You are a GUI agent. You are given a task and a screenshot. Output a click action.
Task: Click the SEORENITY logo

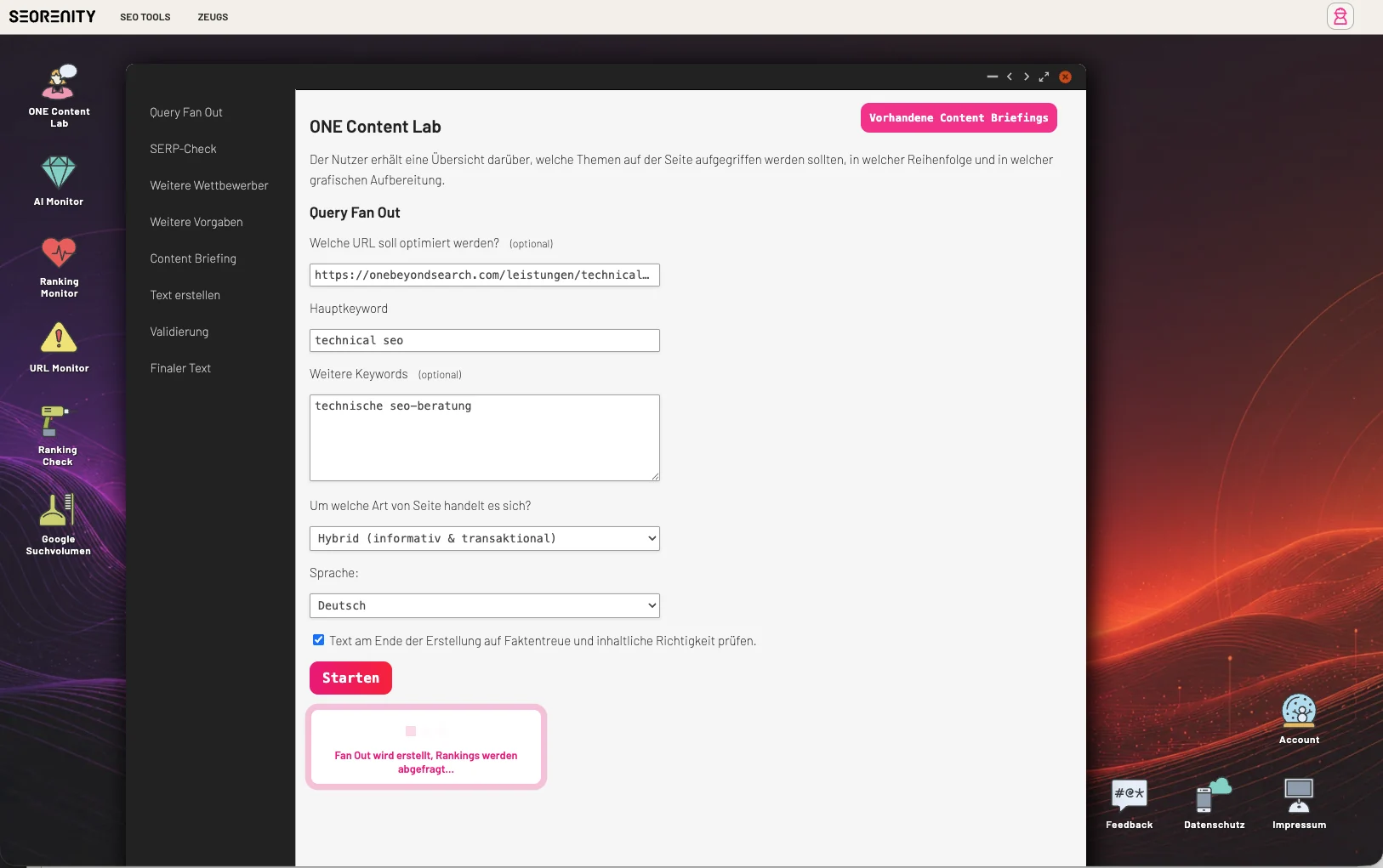(x=52, y=16)
